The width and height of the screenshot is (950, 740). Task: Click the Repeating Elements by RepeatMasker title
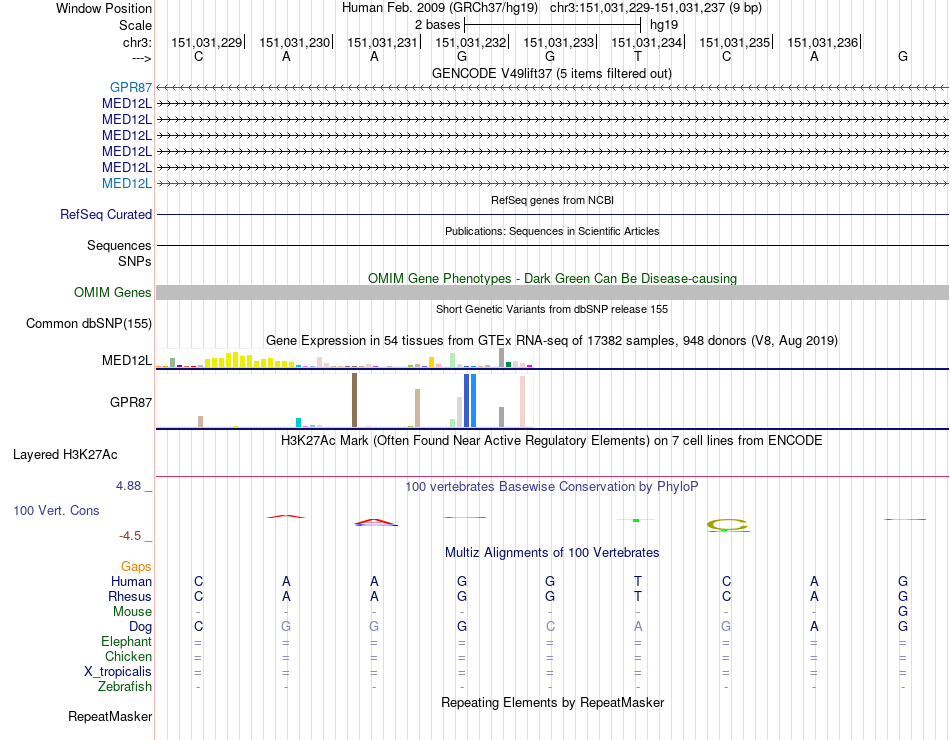click(x=552, y=703)
